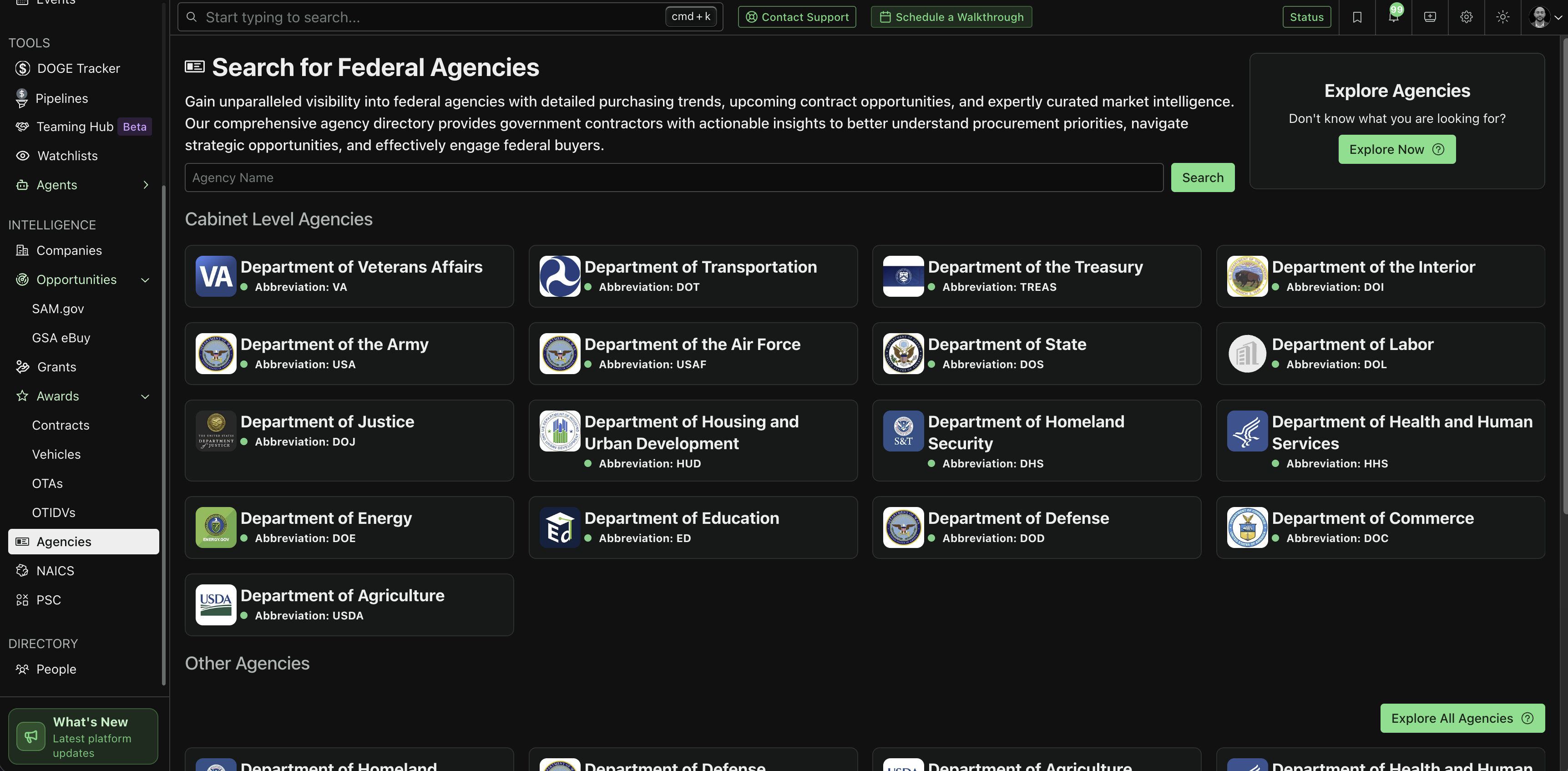Focus the global search box

(450, 17)
